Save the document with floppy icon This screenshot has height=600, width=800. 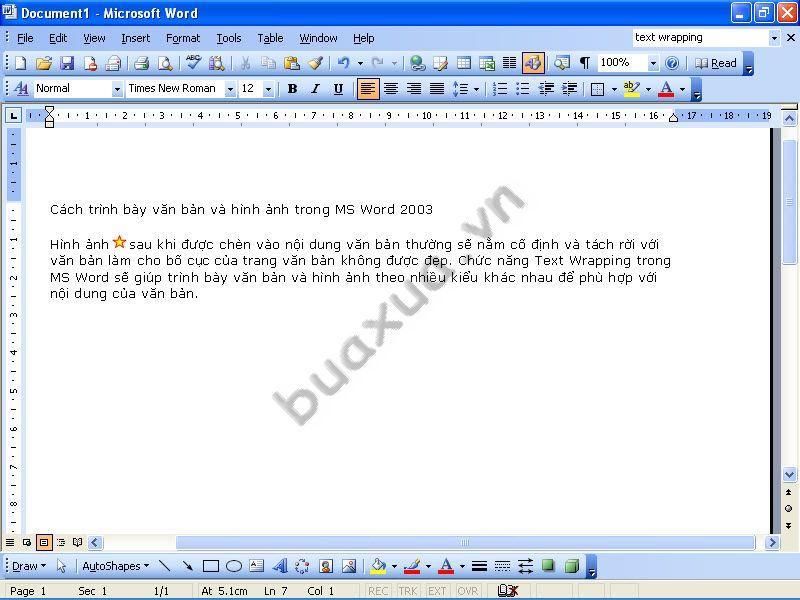pyautogui.click(x=67, y=63)
